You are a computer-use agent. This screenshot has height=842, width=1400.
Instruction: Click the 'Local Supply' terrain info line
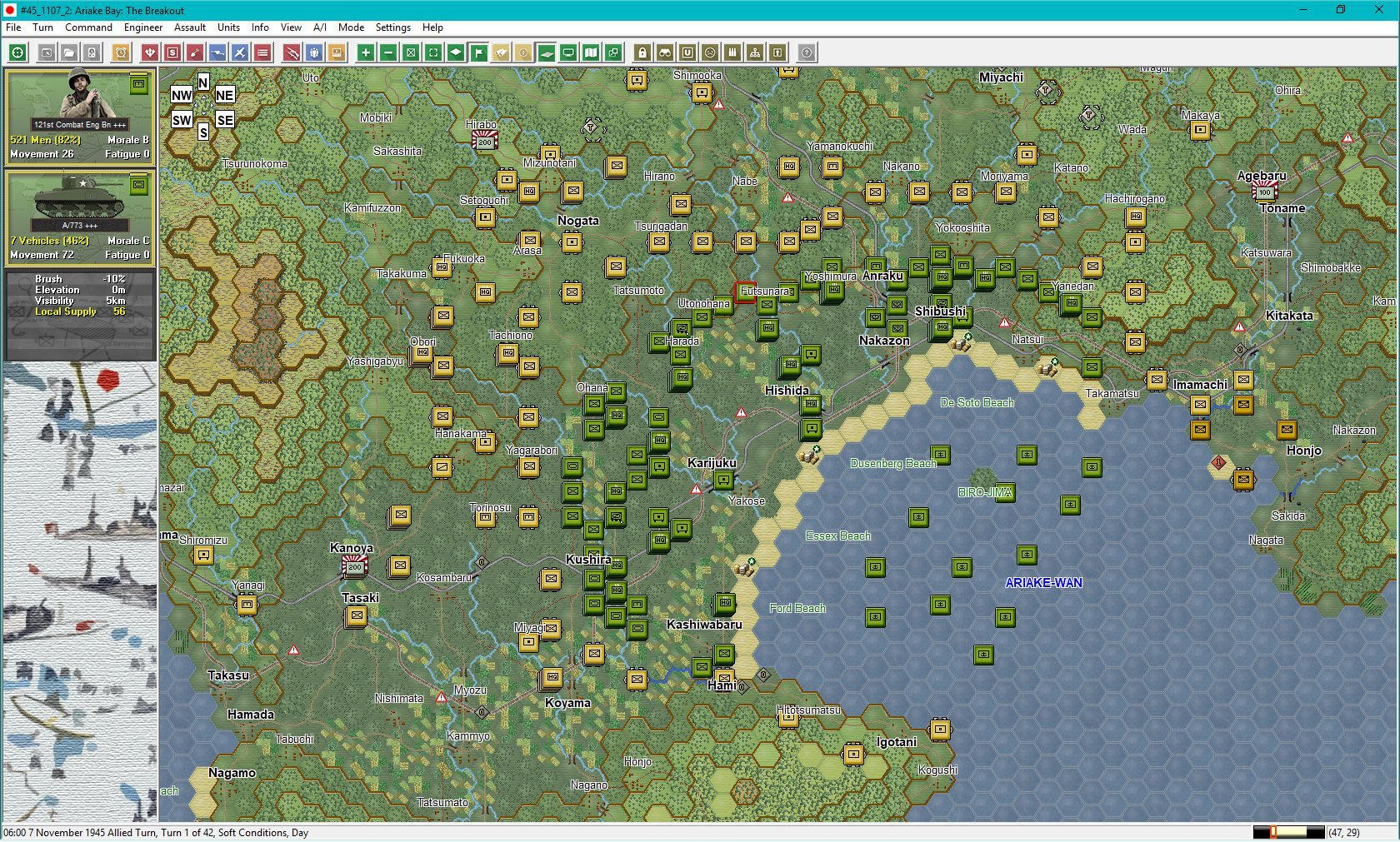(80, 311)
